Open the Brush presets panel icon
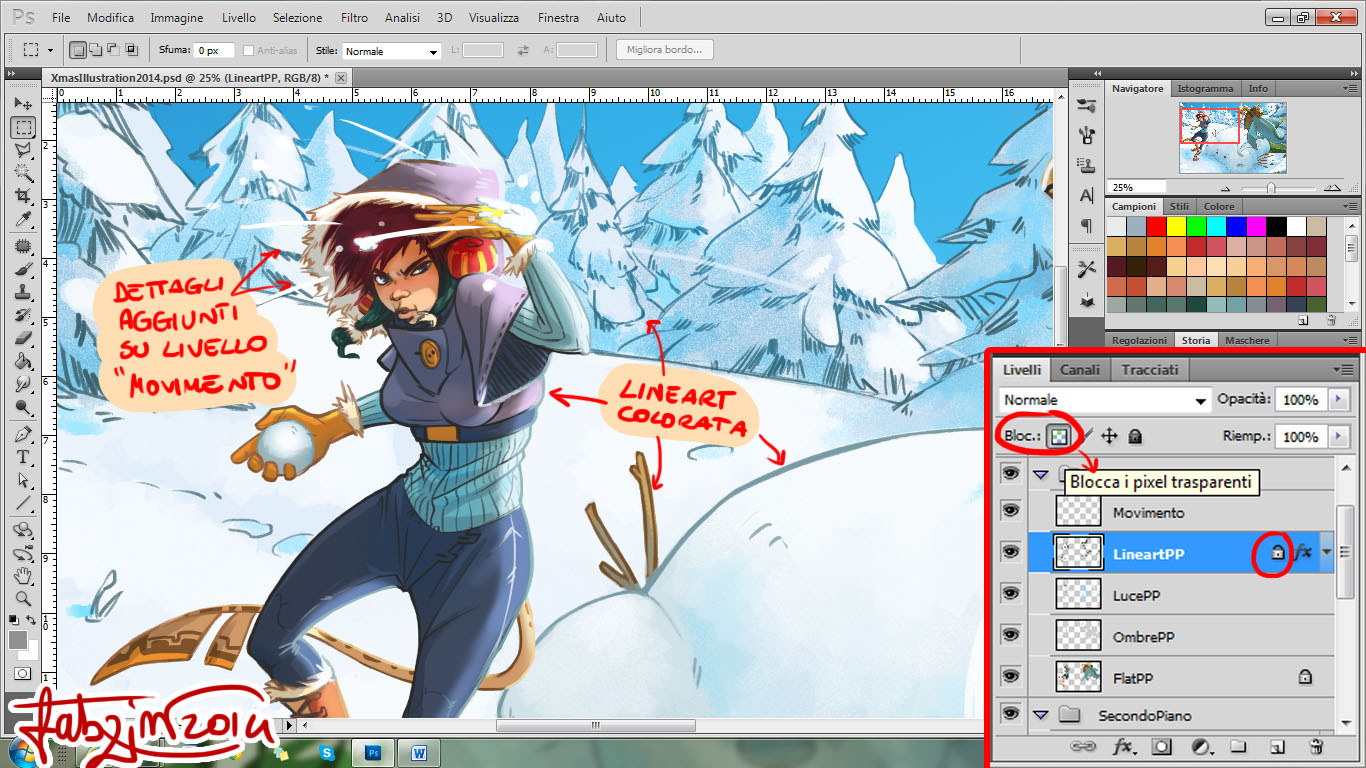 pyautogui.click(x=1086, y=104)
